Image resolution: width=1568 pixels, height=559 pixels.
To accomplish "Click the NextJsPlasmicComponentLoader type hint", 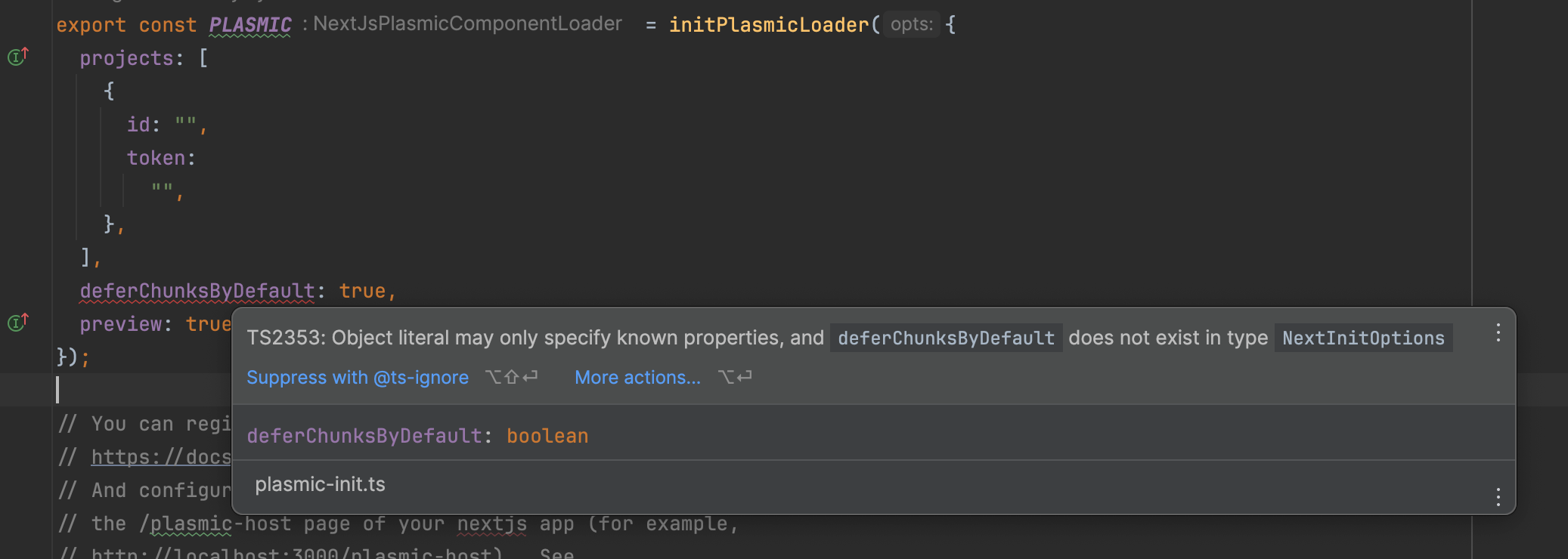I will tap(466, 24).
